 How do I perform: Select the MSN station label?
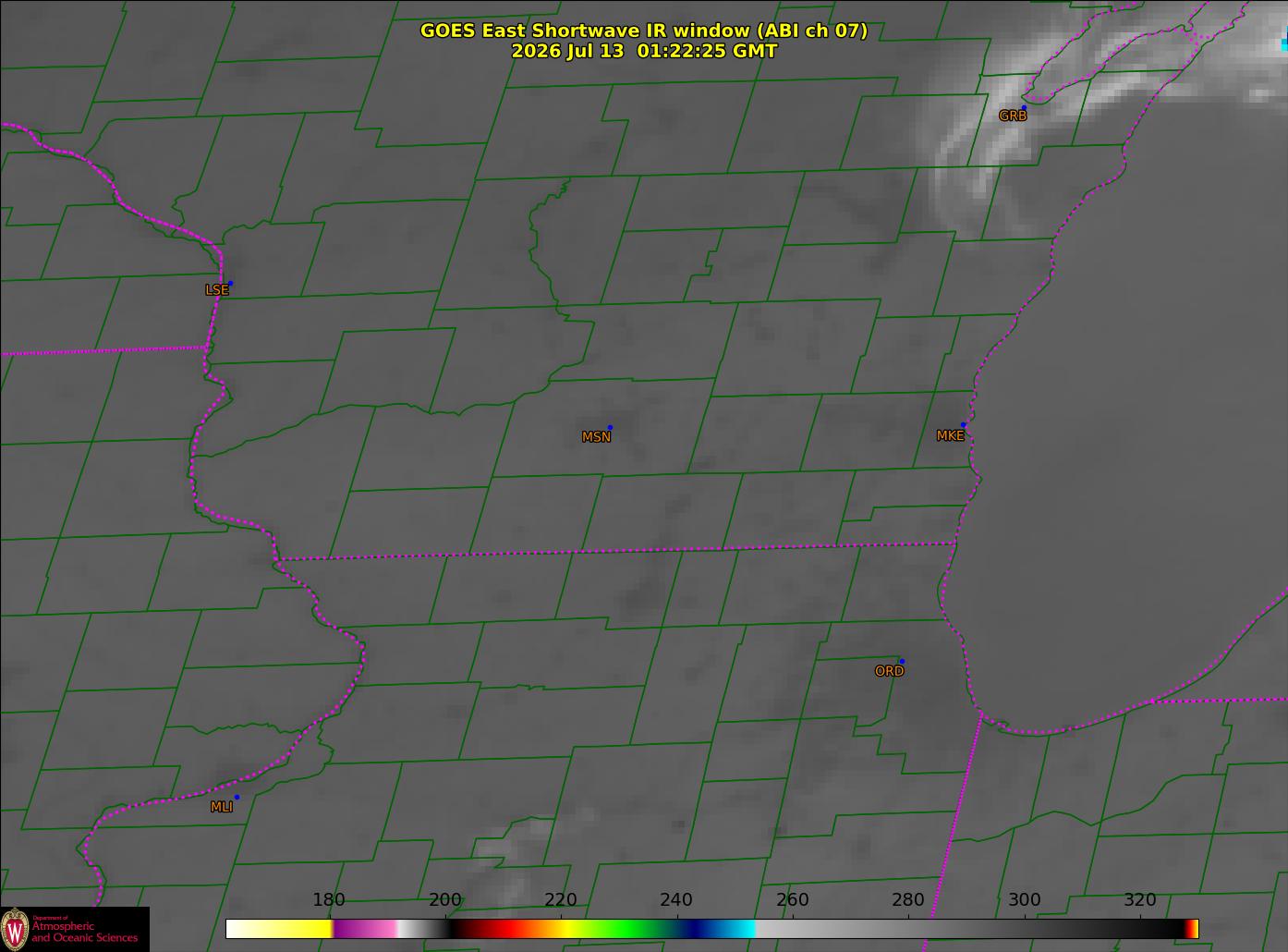pos(596,437)
